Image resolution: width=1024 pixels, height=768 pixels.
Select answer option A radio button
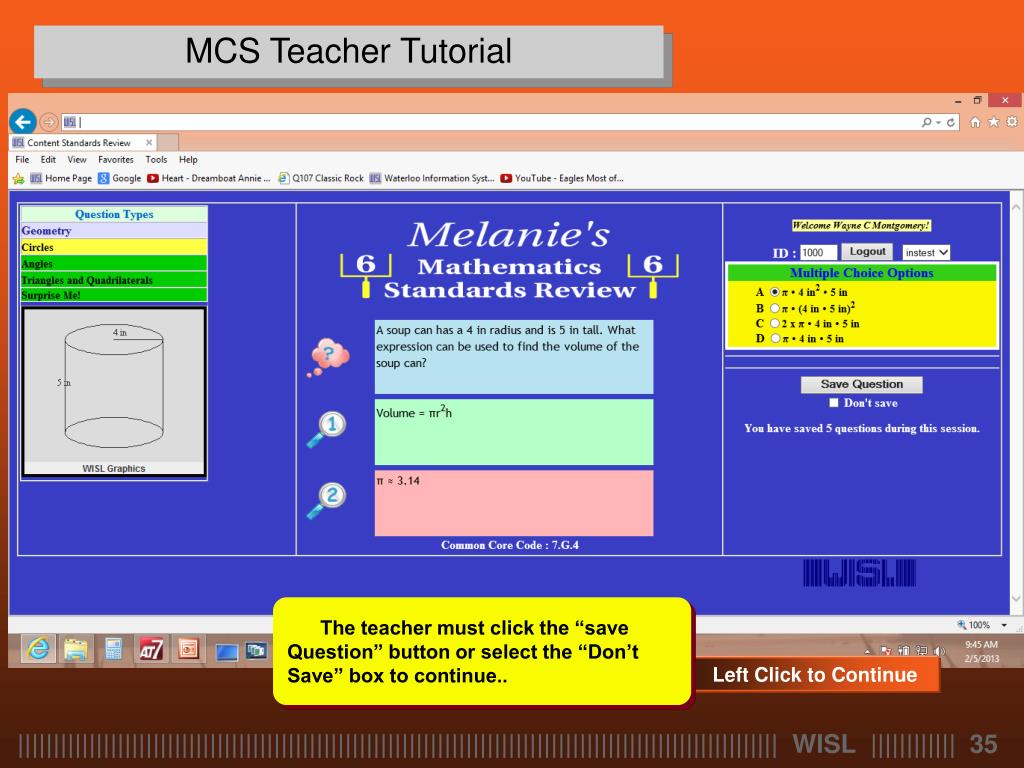pyautogui.click(x=775, y=292)
